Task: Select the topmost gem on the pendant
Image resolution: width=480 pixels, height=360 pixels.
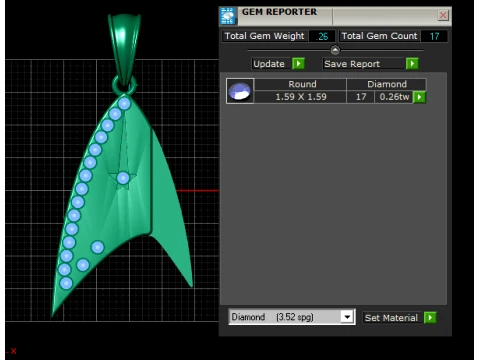Action: pyautogui.click(x=124, y=103)
